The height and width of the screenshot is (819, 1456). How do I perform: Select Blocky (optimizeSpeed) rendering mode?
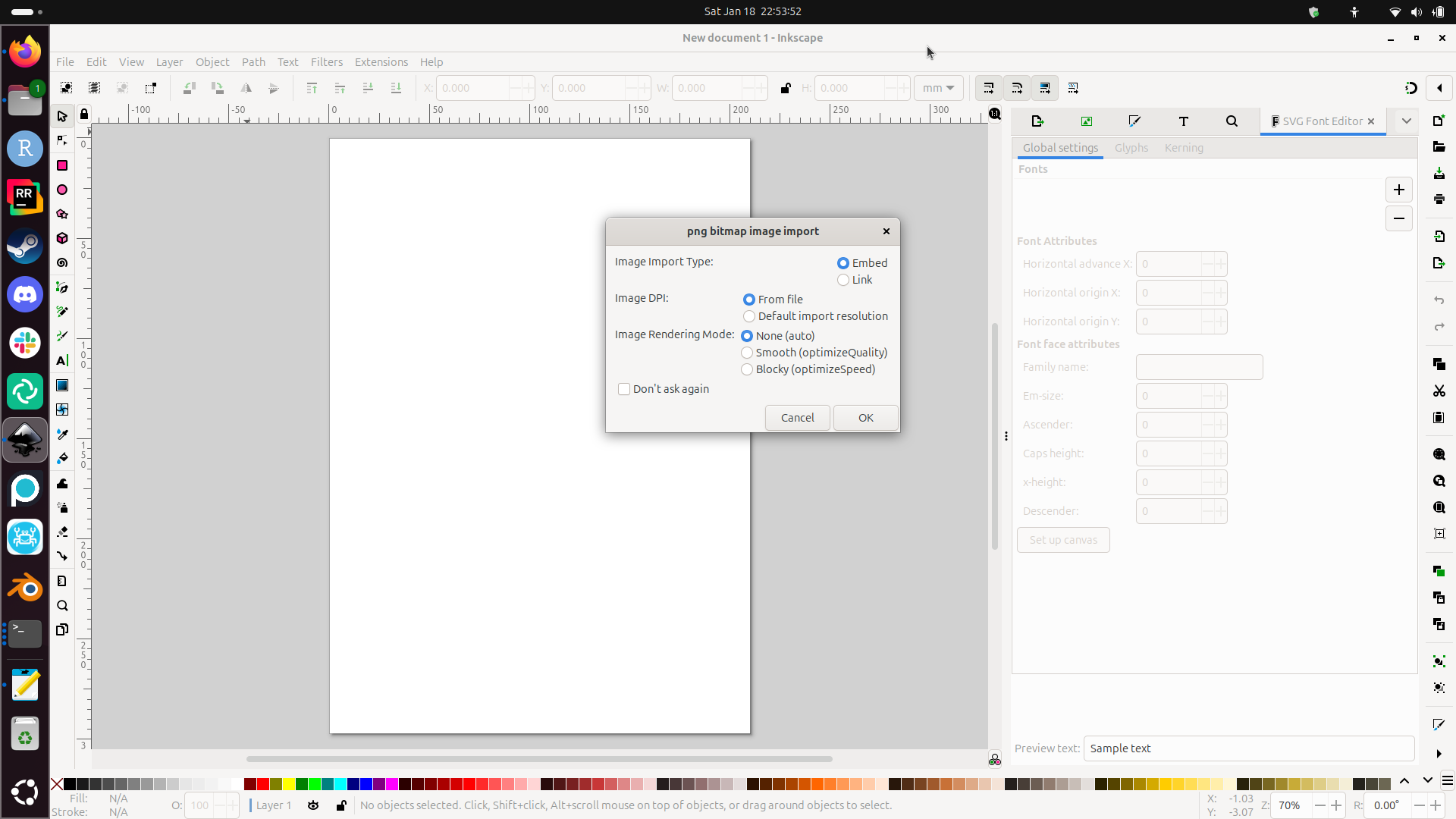pyautogui.click(x=808, y=369)
